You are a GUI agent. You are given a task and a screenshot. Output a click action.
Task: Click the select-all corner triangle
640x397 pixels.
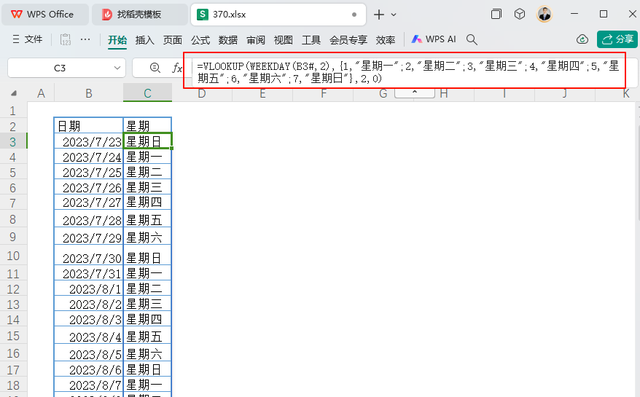click(x=14, y=93)
